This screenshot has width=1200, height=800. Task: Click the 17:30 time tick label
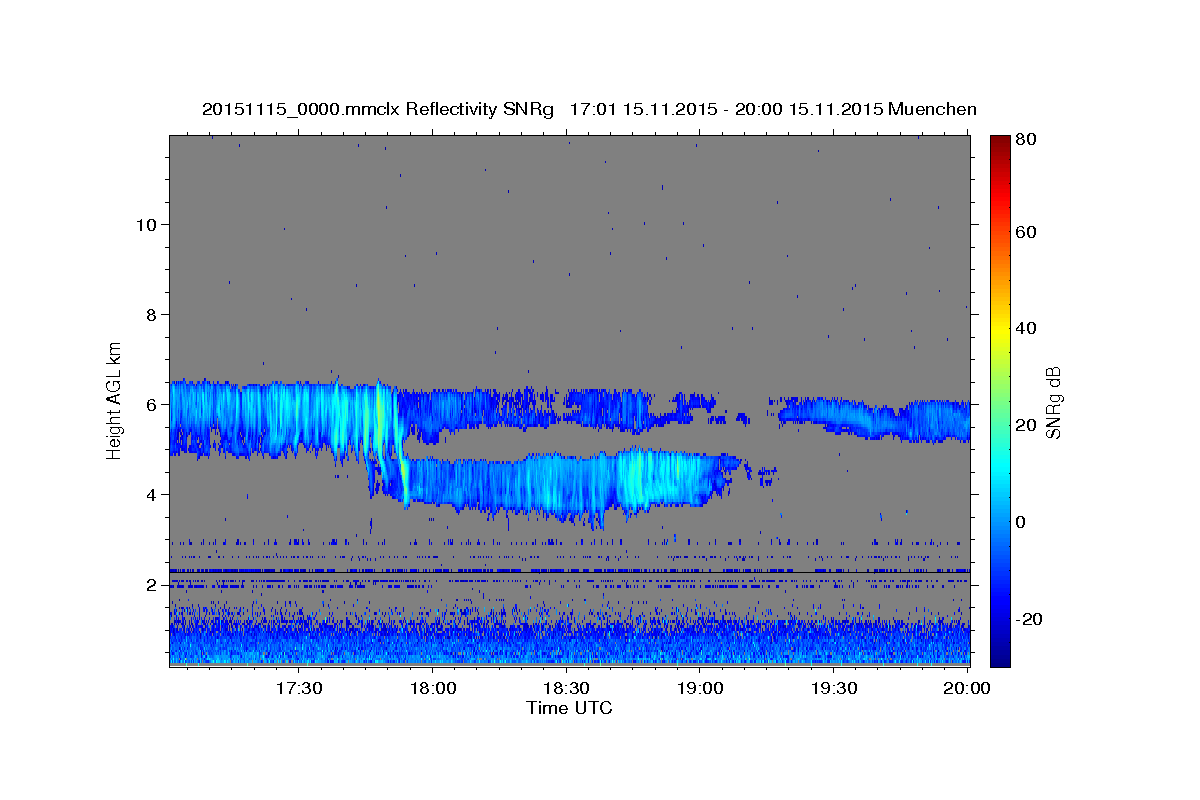click(x=297, y=689)
